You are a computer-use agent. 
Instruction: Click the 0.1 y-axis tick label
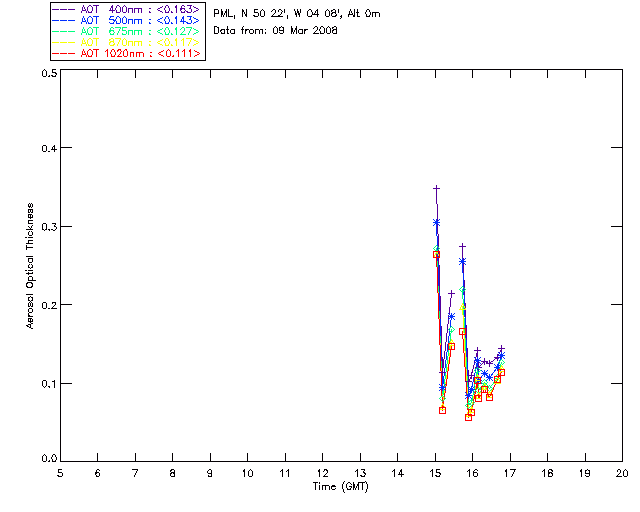tap(49, 384)
